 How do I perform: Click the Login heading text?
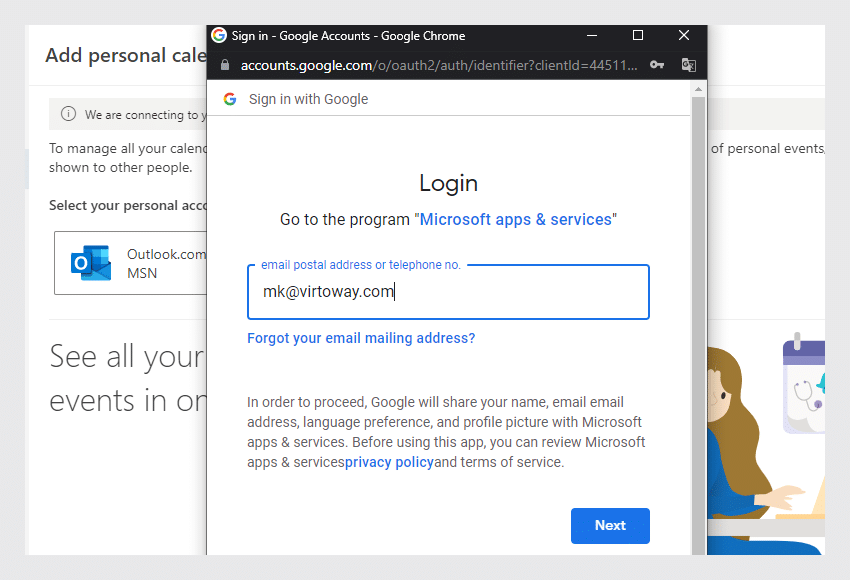448,183
